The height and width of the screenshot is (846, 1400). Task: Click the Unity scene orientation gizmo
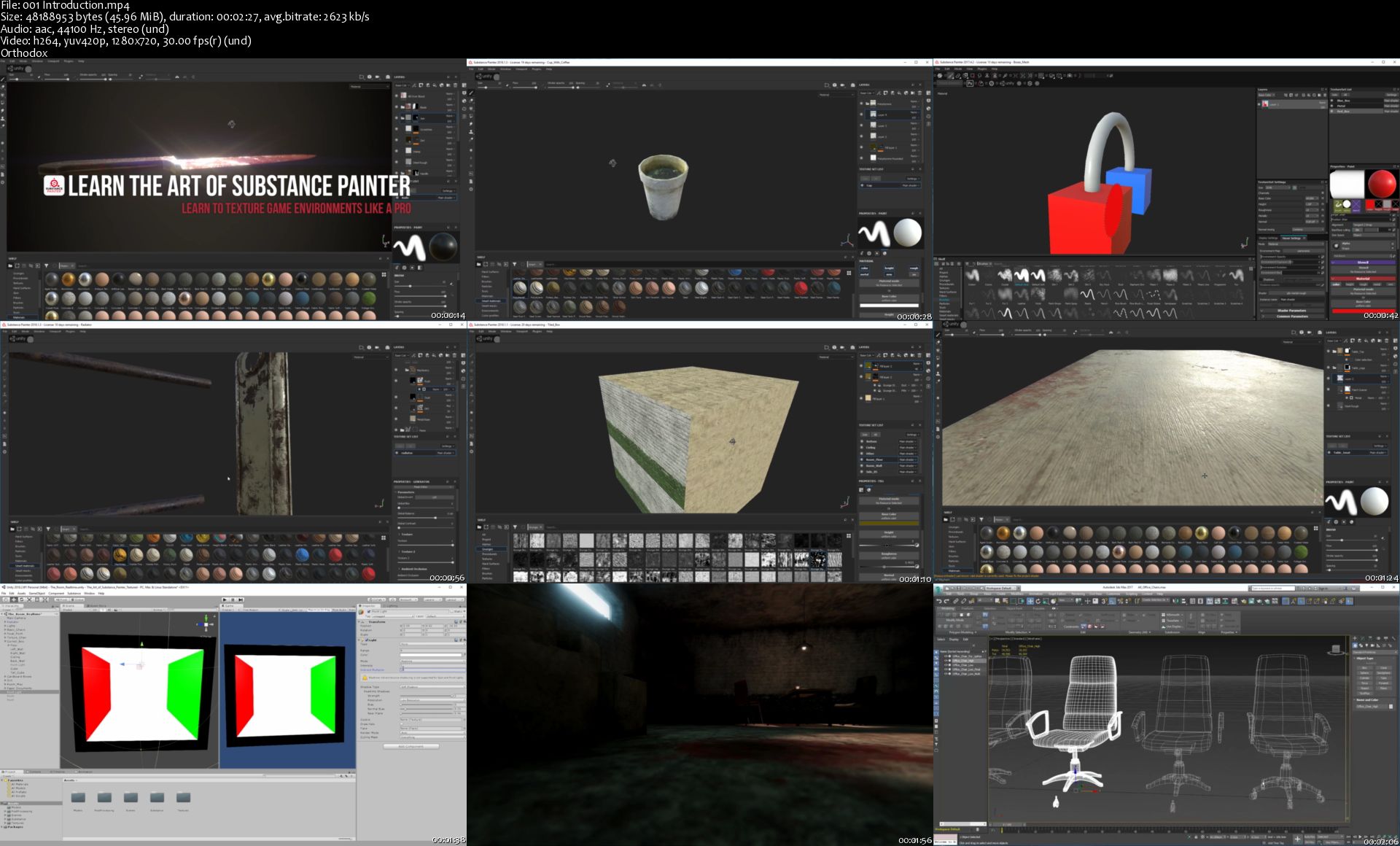click(206, 624)
